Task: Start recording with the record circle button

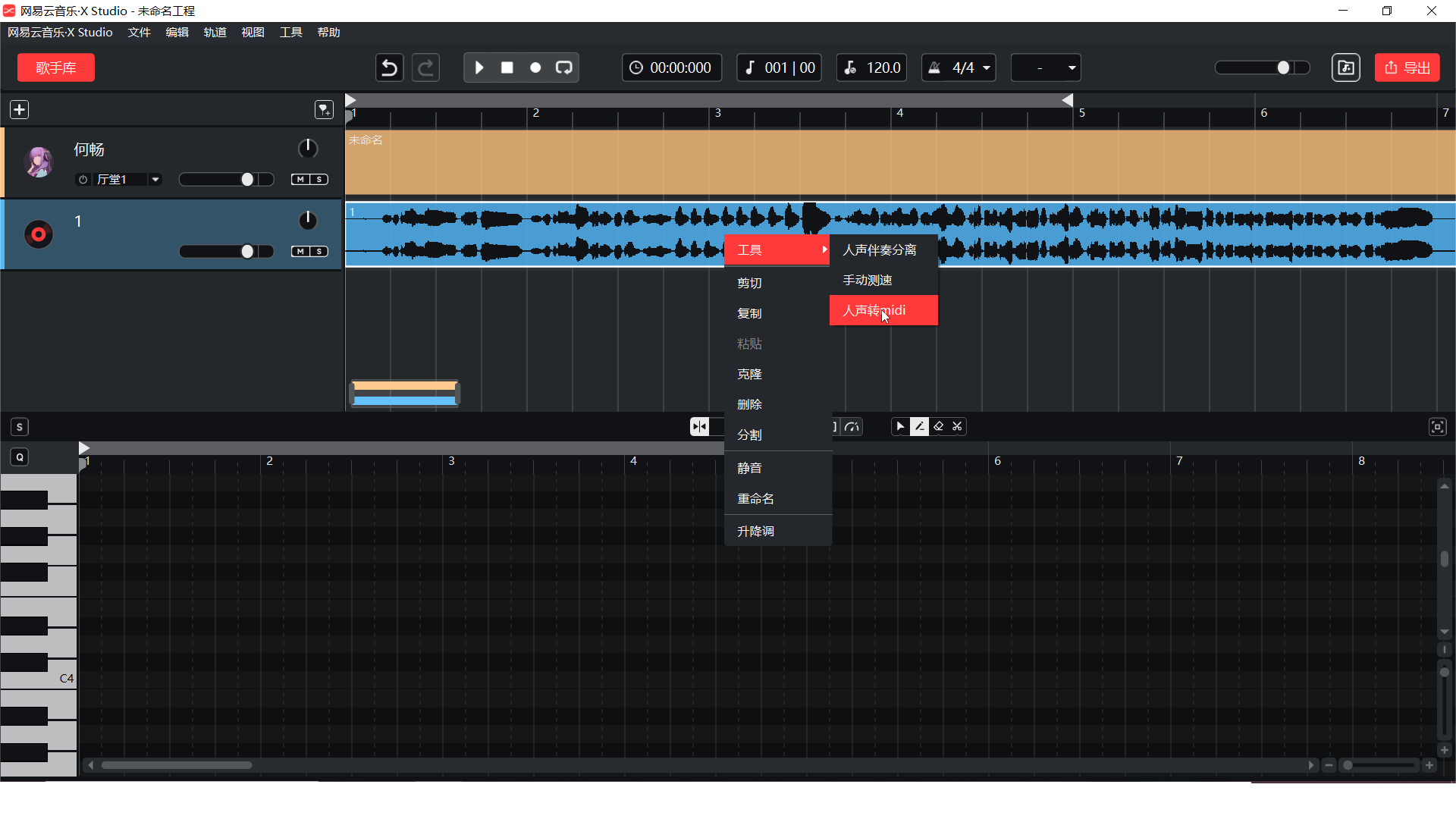Action: (535, 67)
